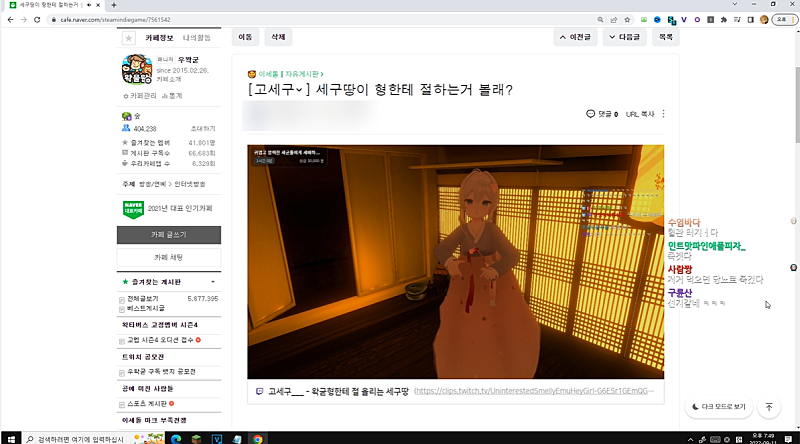Play the embedded video clip thumbnail
Image resolution: width=800 pixels, height=444 pixels.
pos(455,262)
